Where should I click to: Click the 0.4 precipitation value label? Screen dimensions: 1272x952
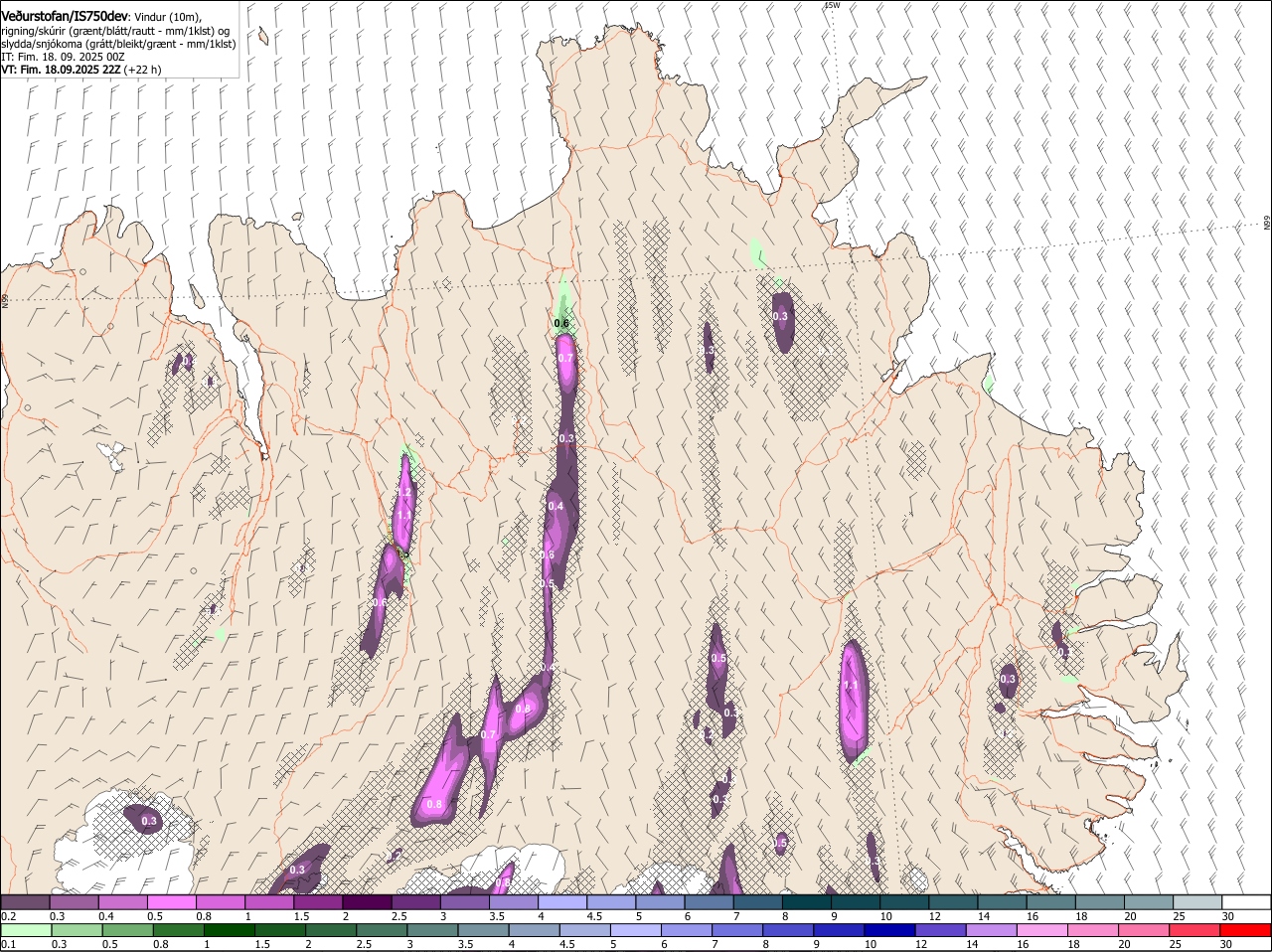tap(556, 507)
